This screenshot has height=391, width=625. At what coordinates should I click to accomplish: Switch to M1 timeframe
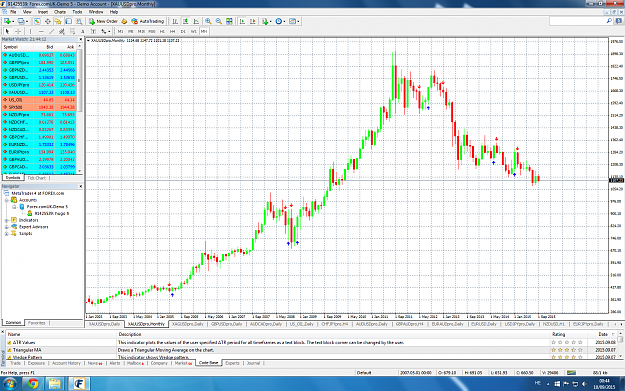(120, 31)
